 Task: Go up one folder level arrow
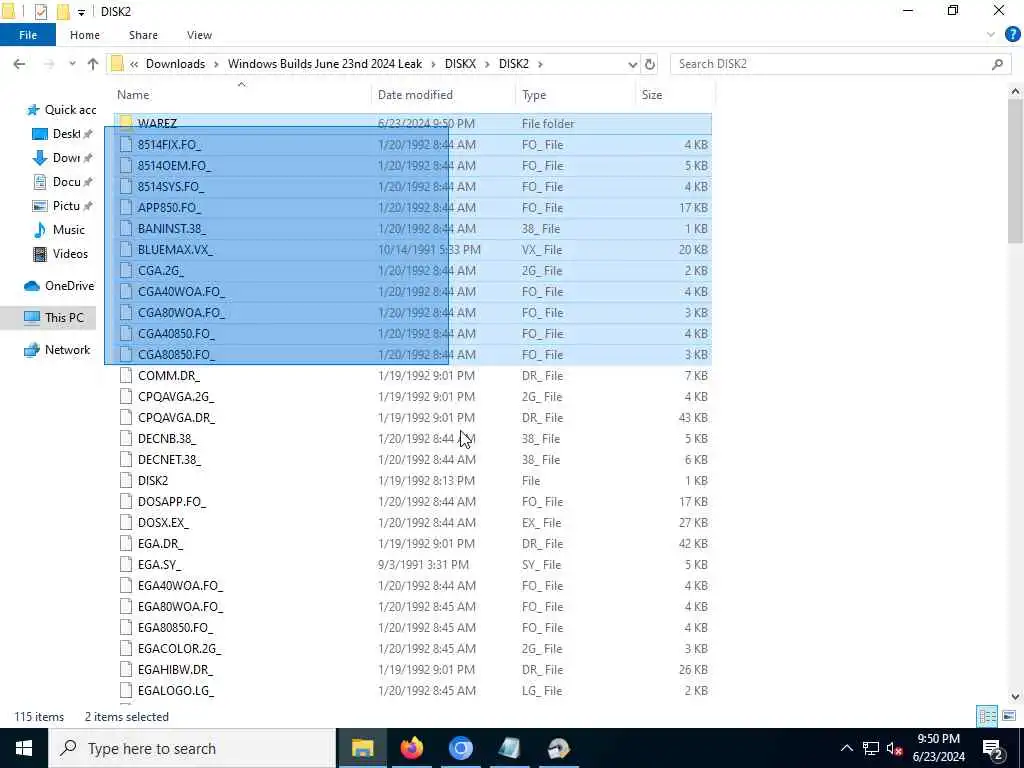click(93, 64)
